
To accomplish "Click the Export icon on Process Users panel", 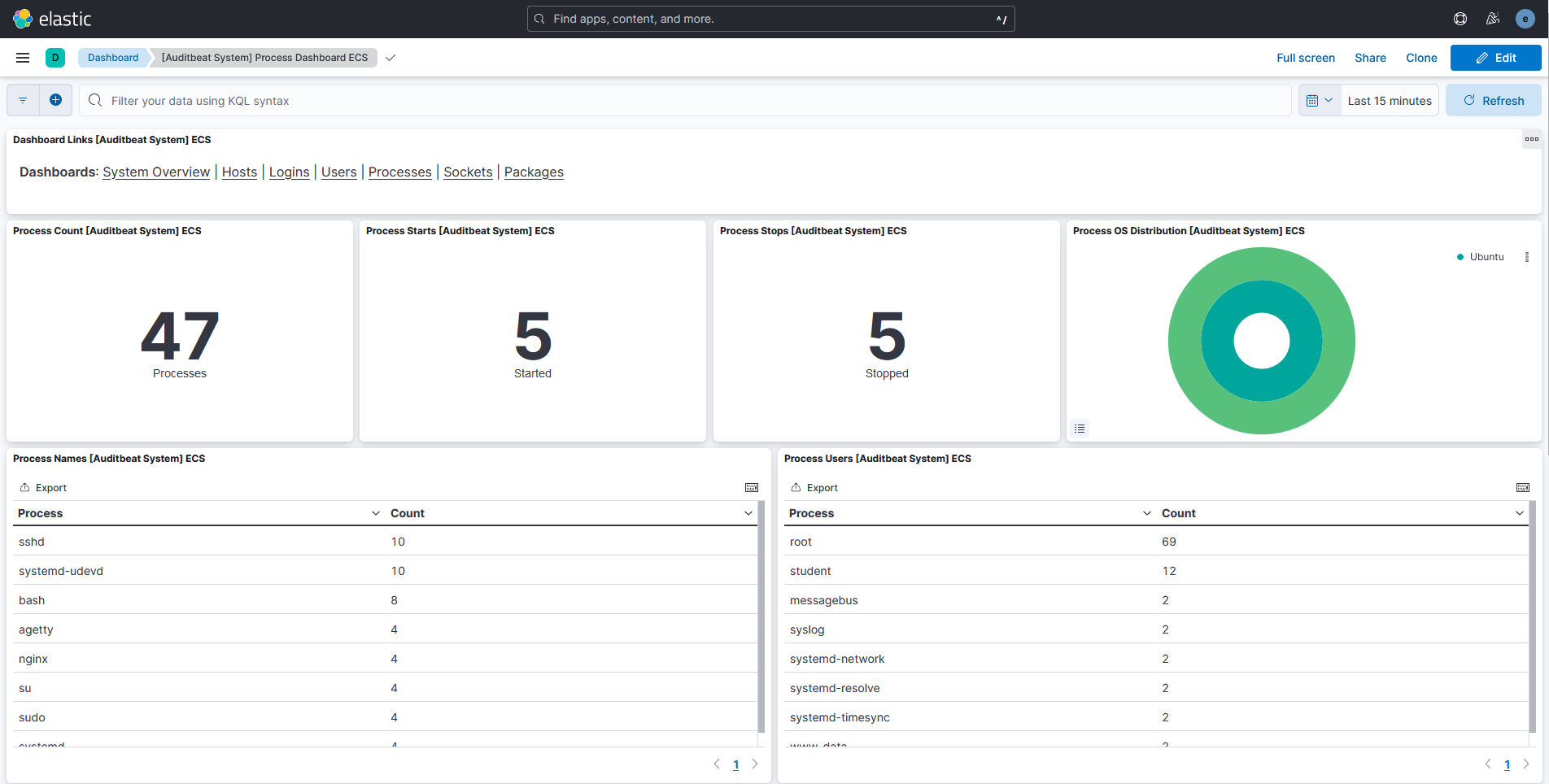I will 813,487.
